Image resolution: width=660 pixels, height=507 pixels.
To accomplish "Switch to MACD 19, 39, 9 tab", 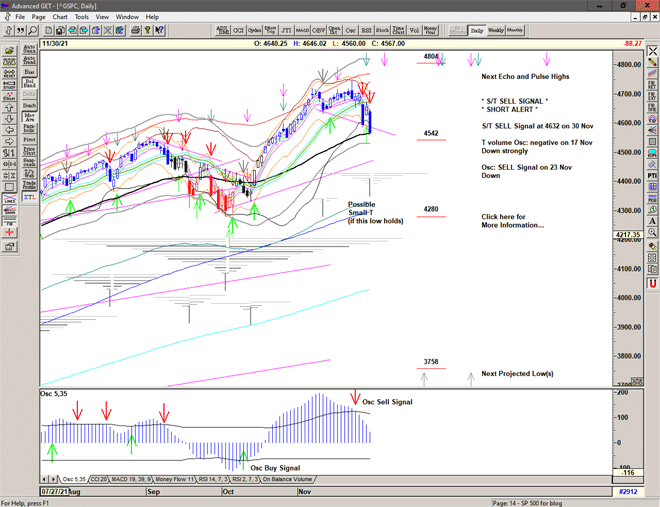I will click(134, 480).
